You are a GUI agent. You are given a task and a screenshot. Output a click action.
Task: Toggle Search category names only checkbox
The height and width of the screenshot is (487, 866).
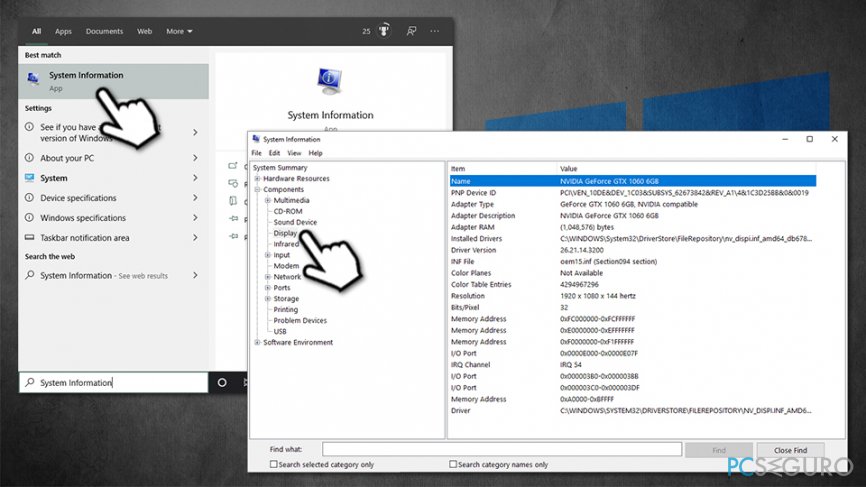[453, 464]
